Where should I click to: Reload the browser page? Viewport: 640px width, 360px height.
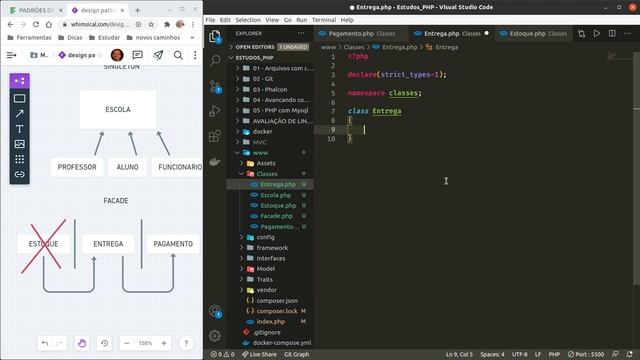tap(36, 24)
